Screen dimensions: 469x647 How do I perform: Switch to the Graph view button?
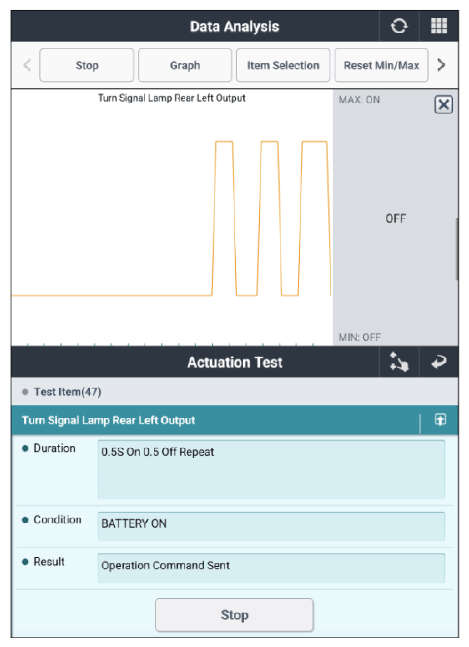185,65
